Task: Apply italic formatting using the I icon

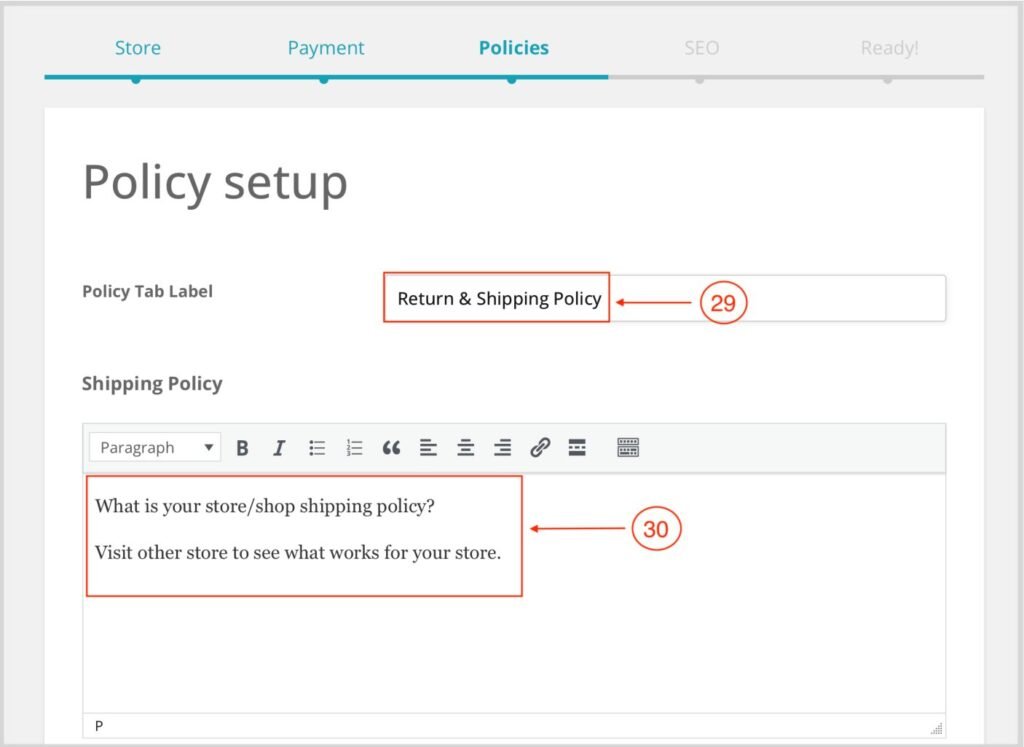Action: [279, 448]
